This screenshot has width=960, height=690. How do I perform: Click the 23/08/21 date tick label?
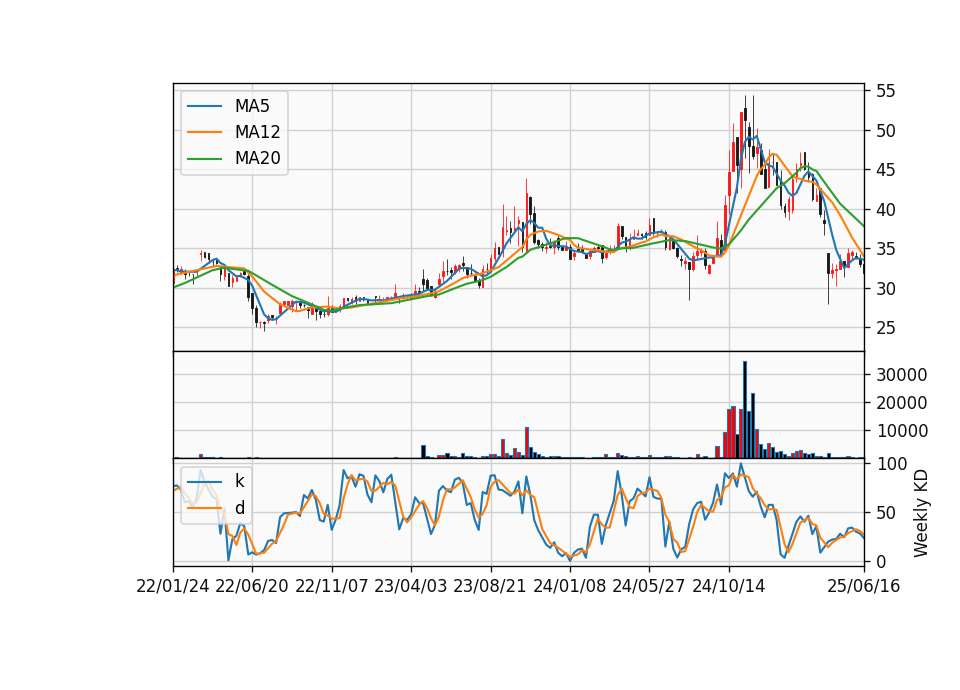pyautogui.click(x=490, y=586)
